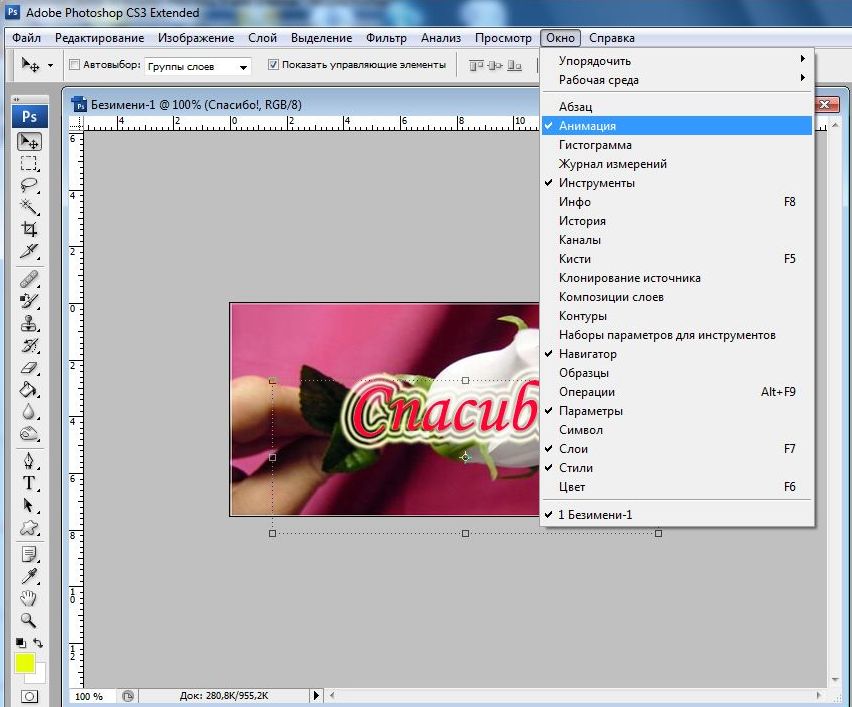This screenshot has width=852, height=707.
Task: Select the Dodge tool
Action: [29, 434]
